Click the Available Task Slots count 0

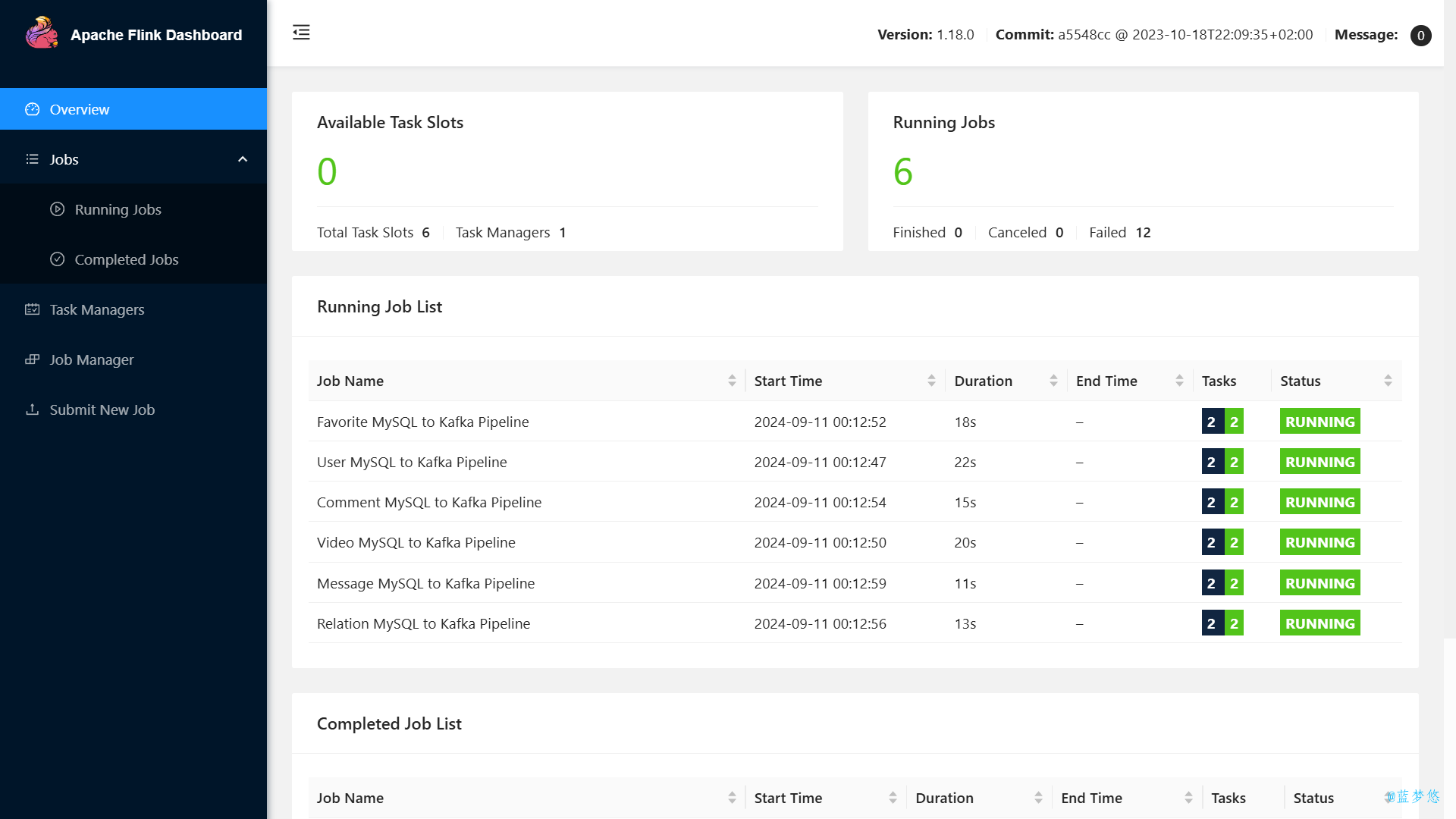tap(327, 171)
